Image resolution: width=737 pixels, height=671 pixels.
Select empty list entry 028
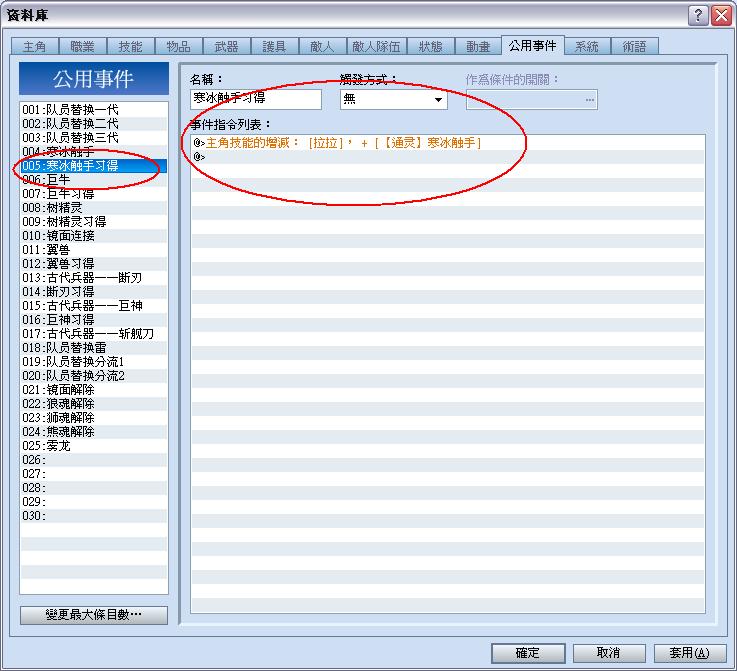94,488
